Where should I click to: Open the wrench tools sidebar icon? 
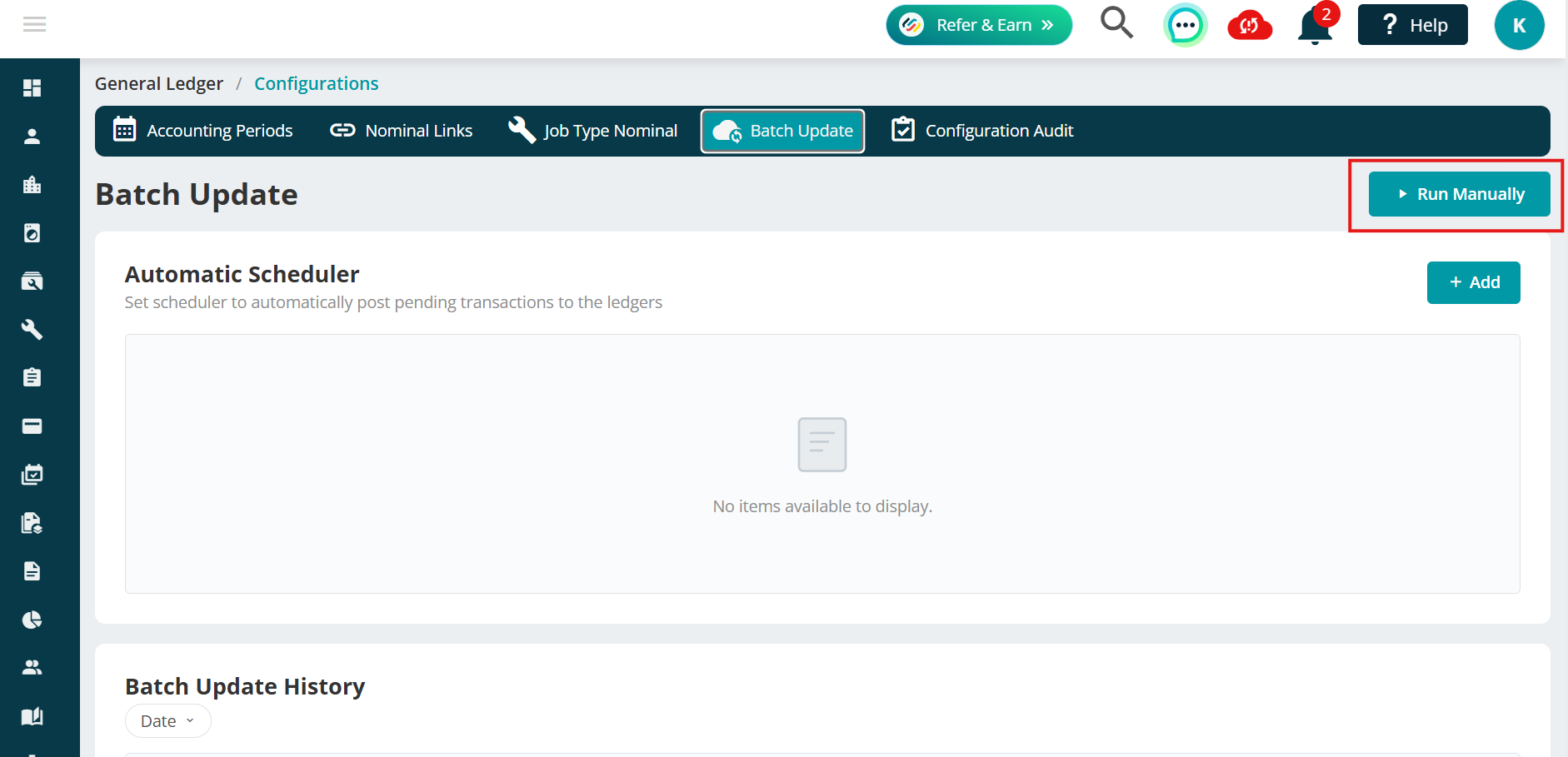coord(32,330)
